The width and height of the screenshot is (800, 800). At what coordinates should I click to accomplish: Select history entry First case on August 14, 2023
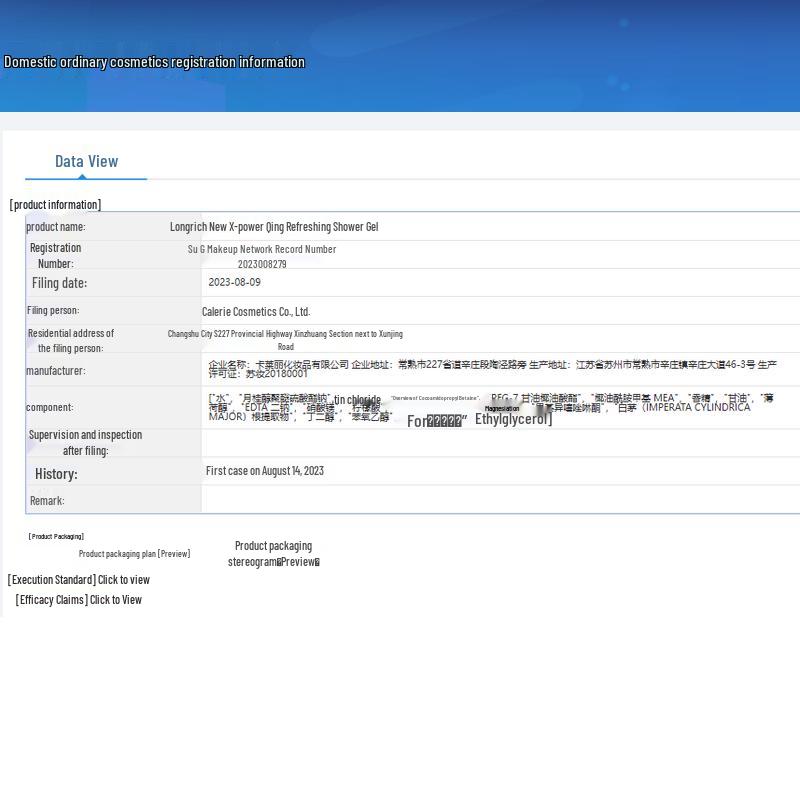(x=265, y=471)
